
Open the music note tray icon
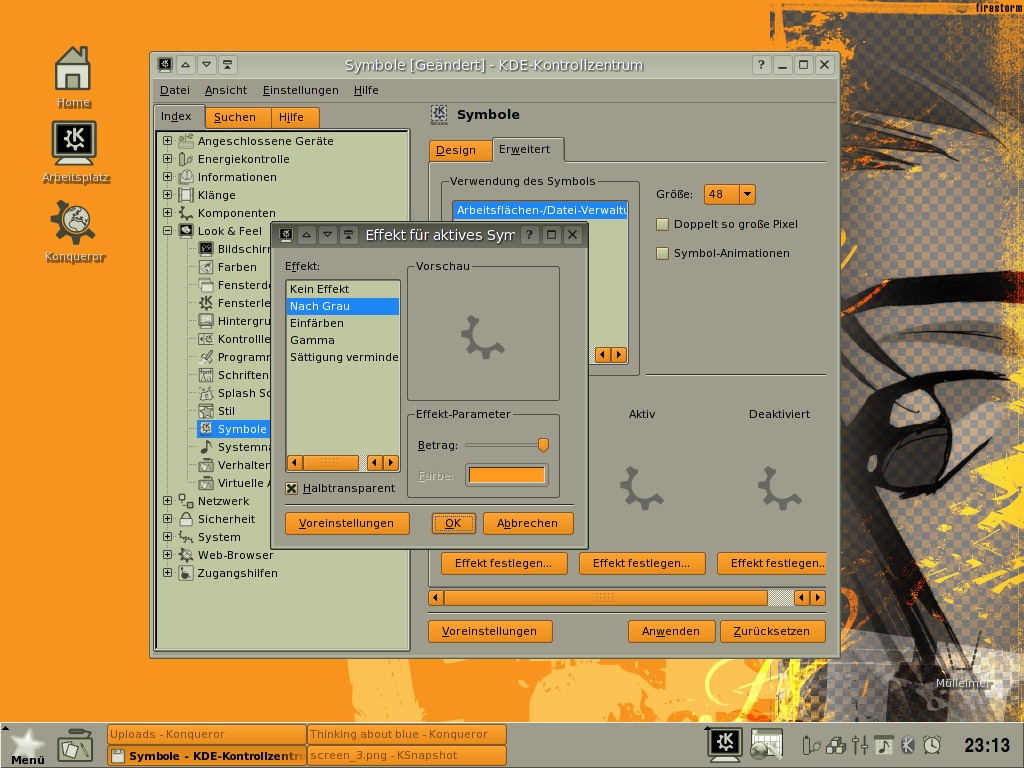coord(884,744)
